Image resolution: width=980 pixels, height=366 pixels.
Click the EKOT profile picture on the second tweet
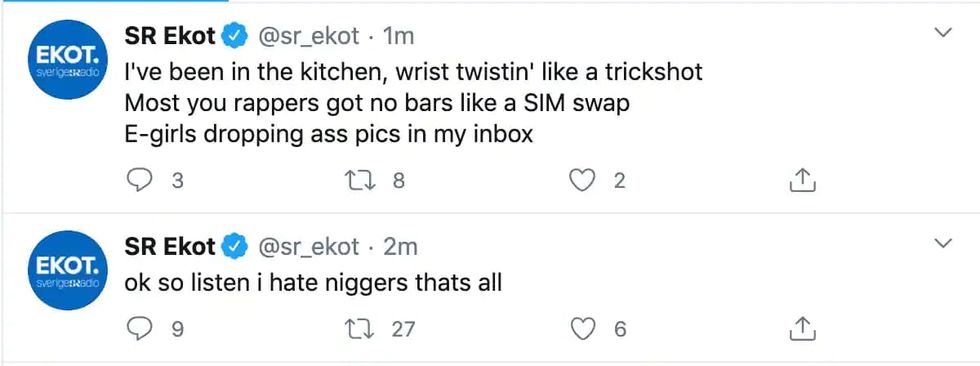point(68,270)
